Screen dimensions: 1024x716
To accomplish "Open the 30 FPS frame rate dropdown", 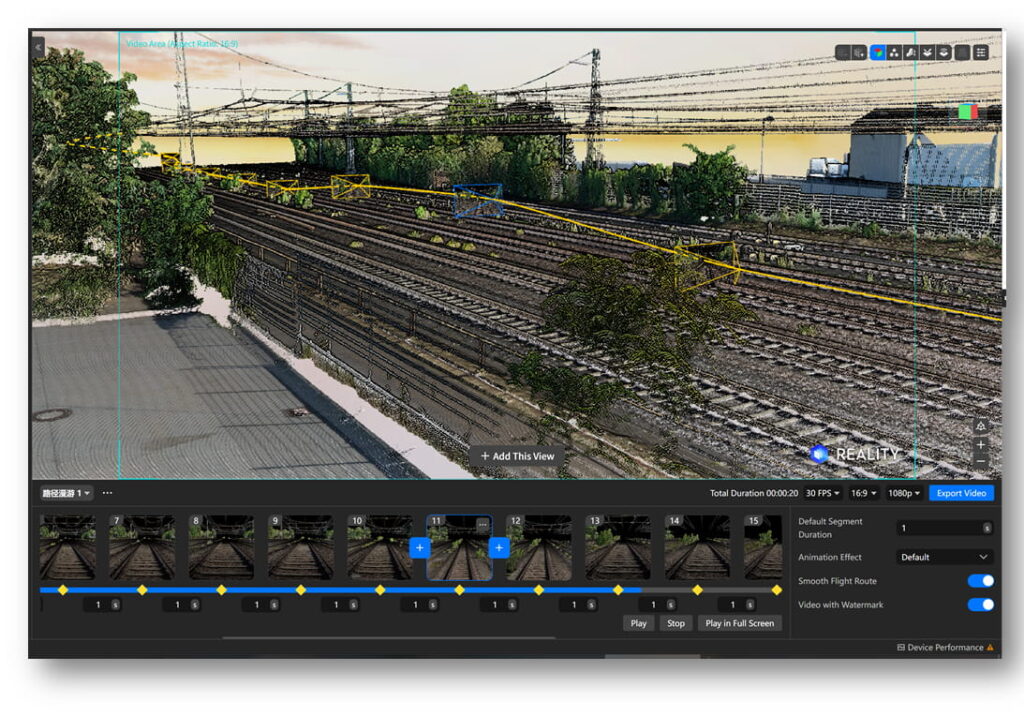I will click(x=822, y=493).
